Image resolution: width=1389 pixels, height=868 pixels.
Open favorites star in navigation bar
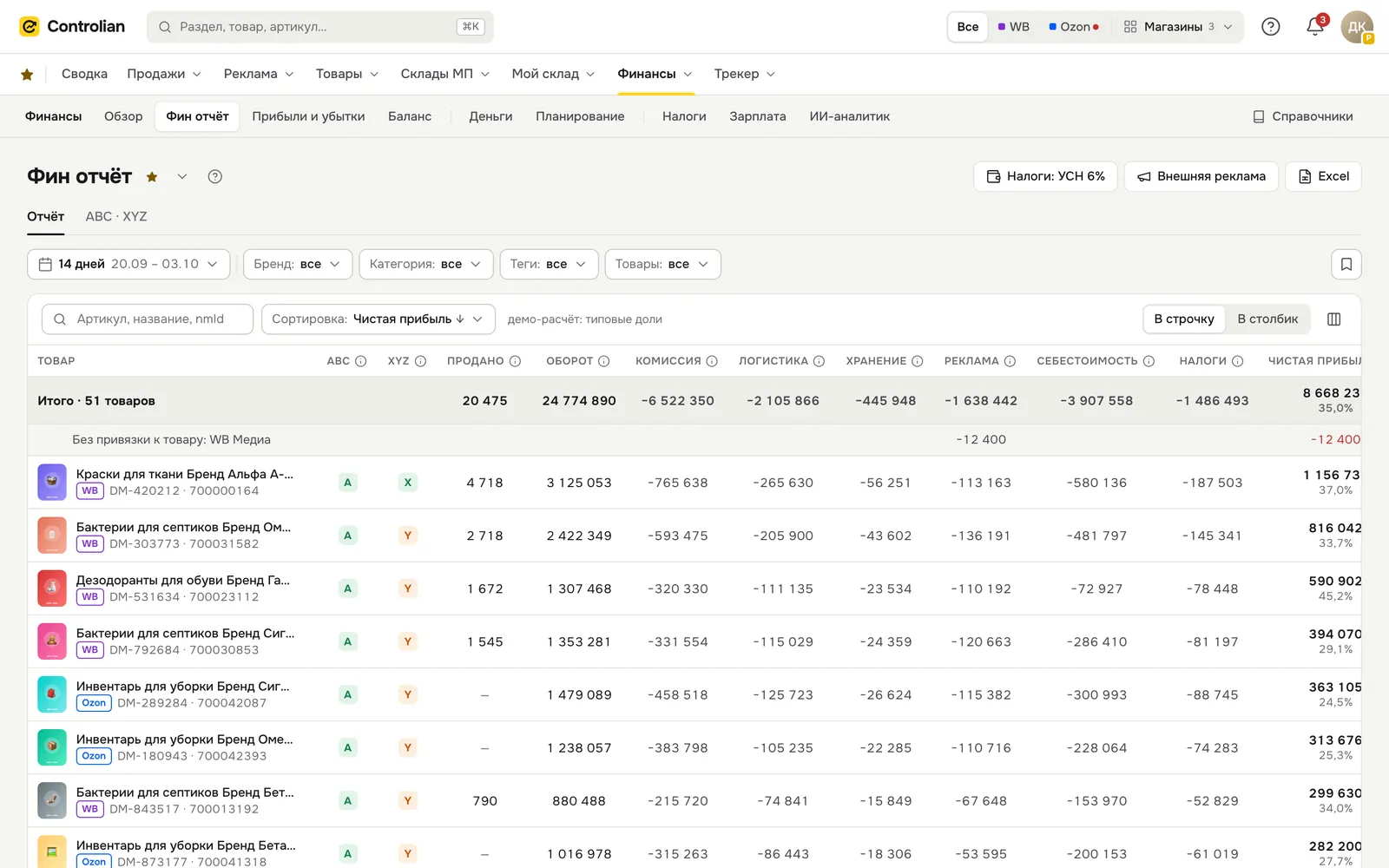tap(27, 75)
